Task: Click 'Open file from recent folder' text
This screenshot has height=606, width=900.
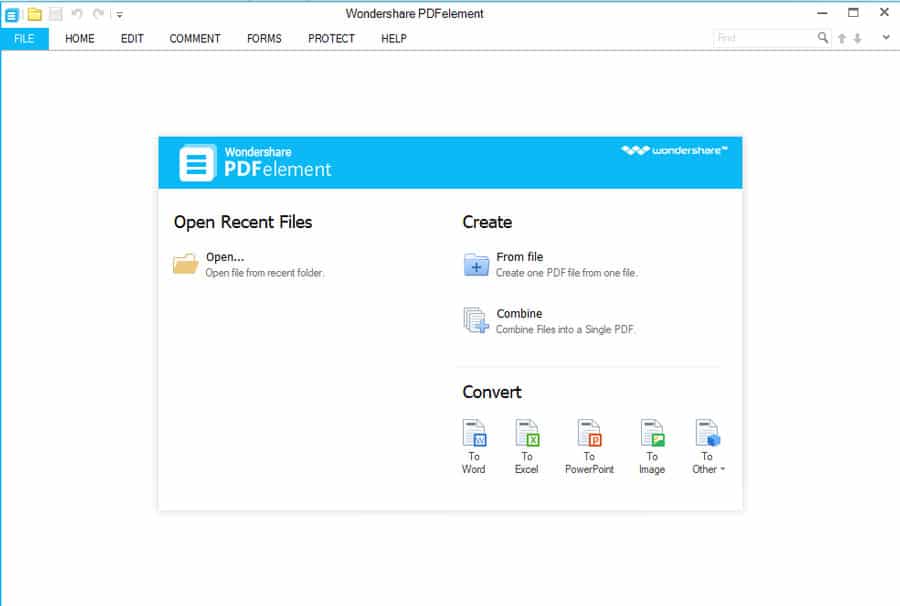Action: point(265,273)
